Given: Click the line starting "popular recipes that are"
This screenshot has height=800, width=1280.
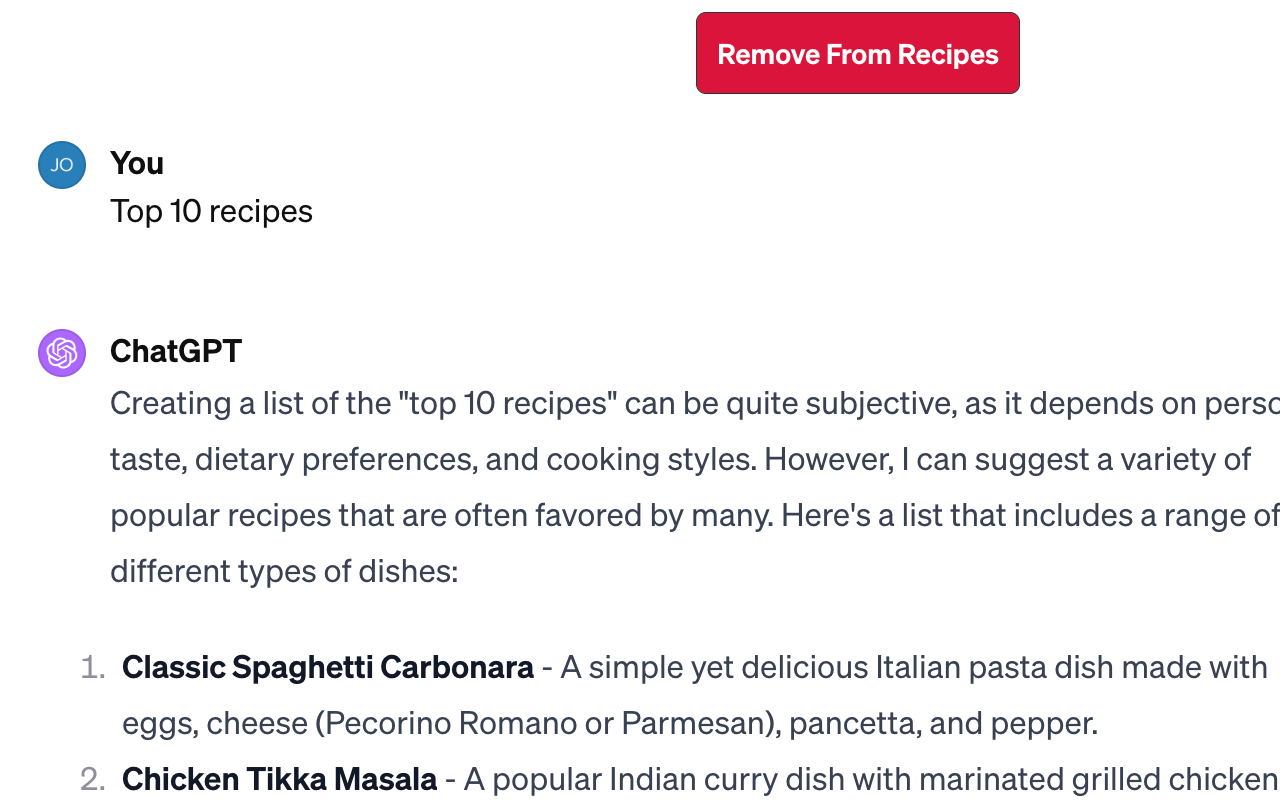Looking at the screenshot, I should (695, 515).
